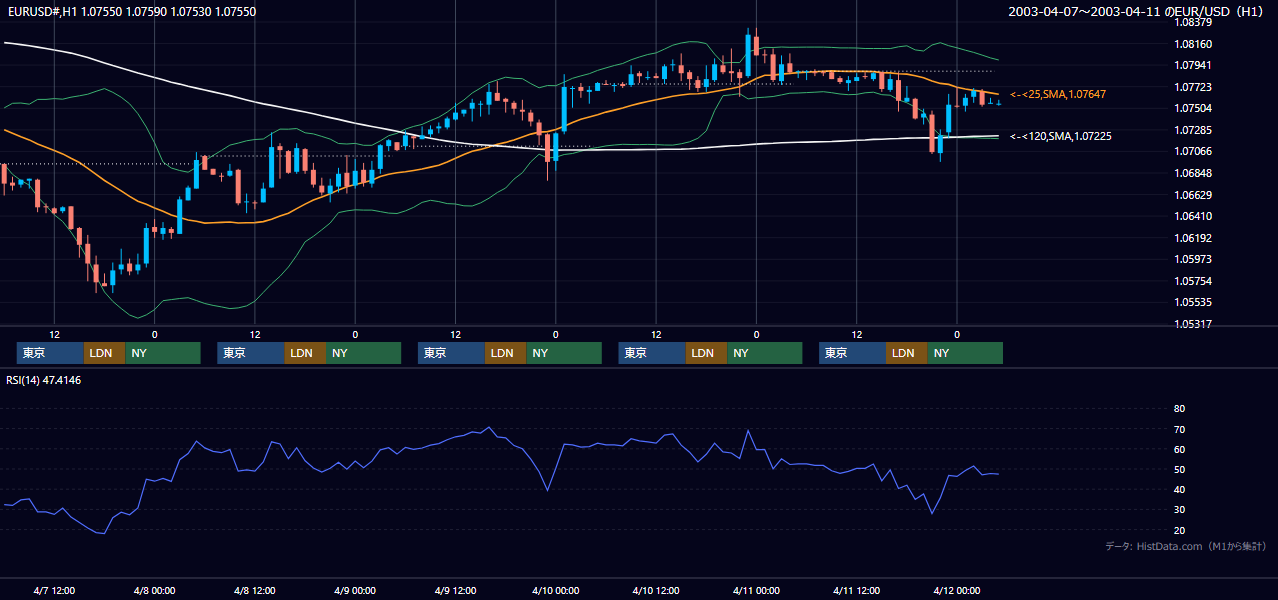Click the 1.07504 price axis label
This screenshot has height=600, width=1278.
tap(1193, 109)
